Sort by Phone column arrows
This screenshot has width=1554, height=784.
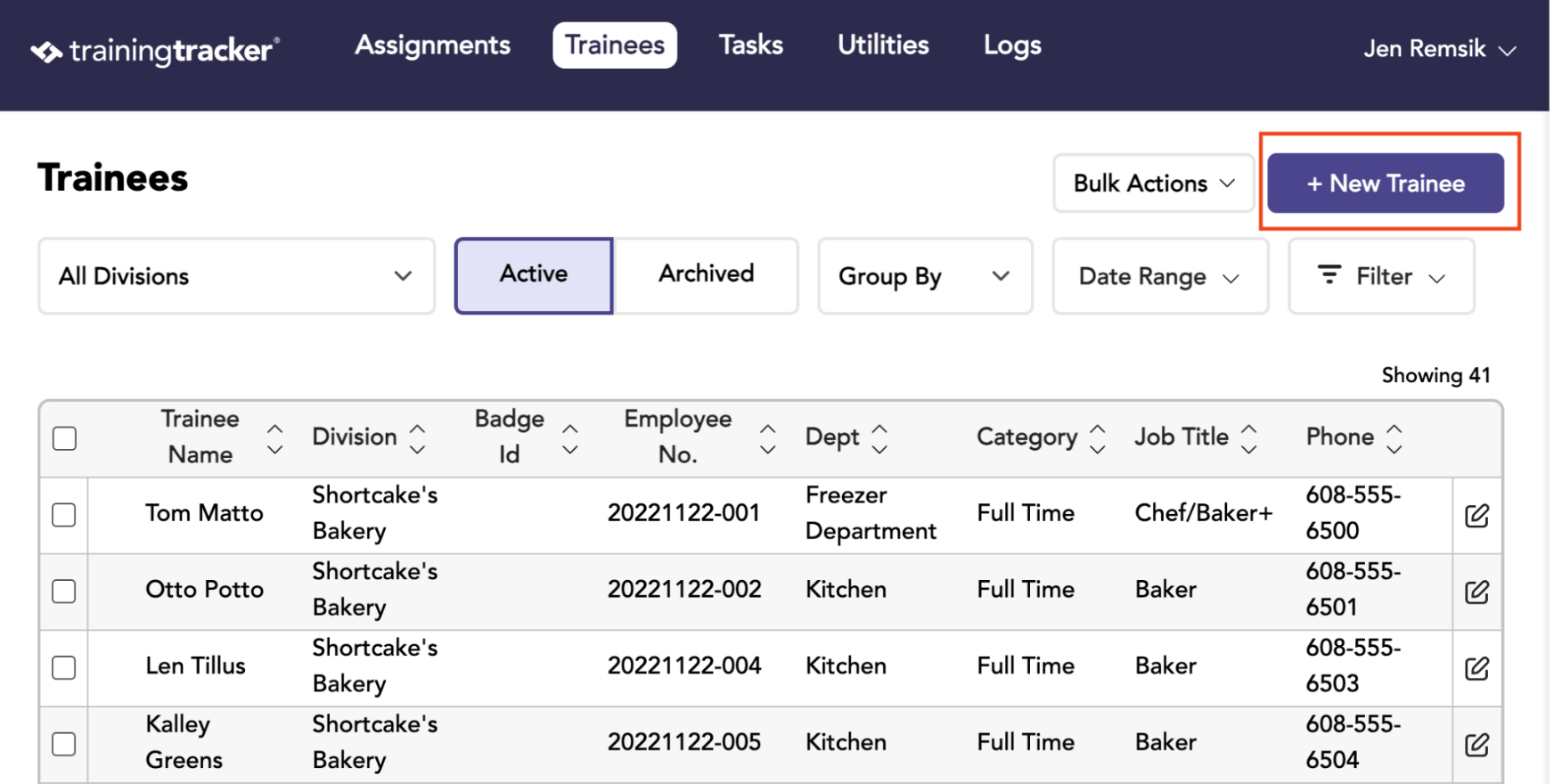(x=1395, y=439)
